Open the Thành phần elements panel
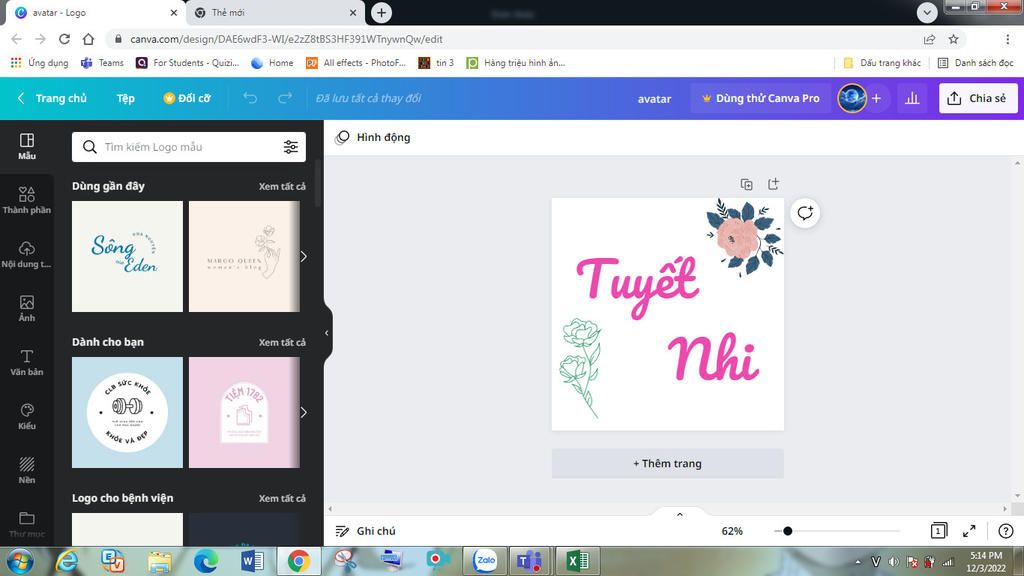1024x576 pixels. [27, 200]
